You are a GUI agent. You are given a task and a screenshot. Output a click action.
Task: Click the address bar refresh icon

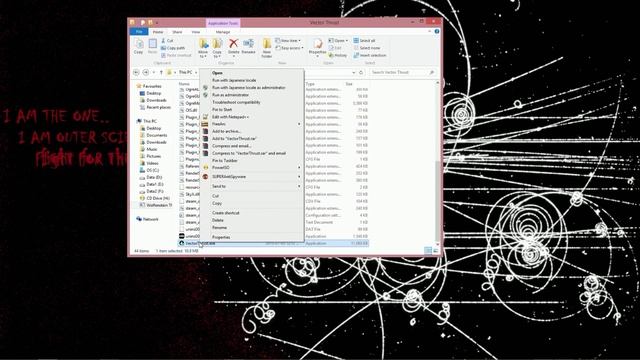pyautogui.click(x=361, y=72)
